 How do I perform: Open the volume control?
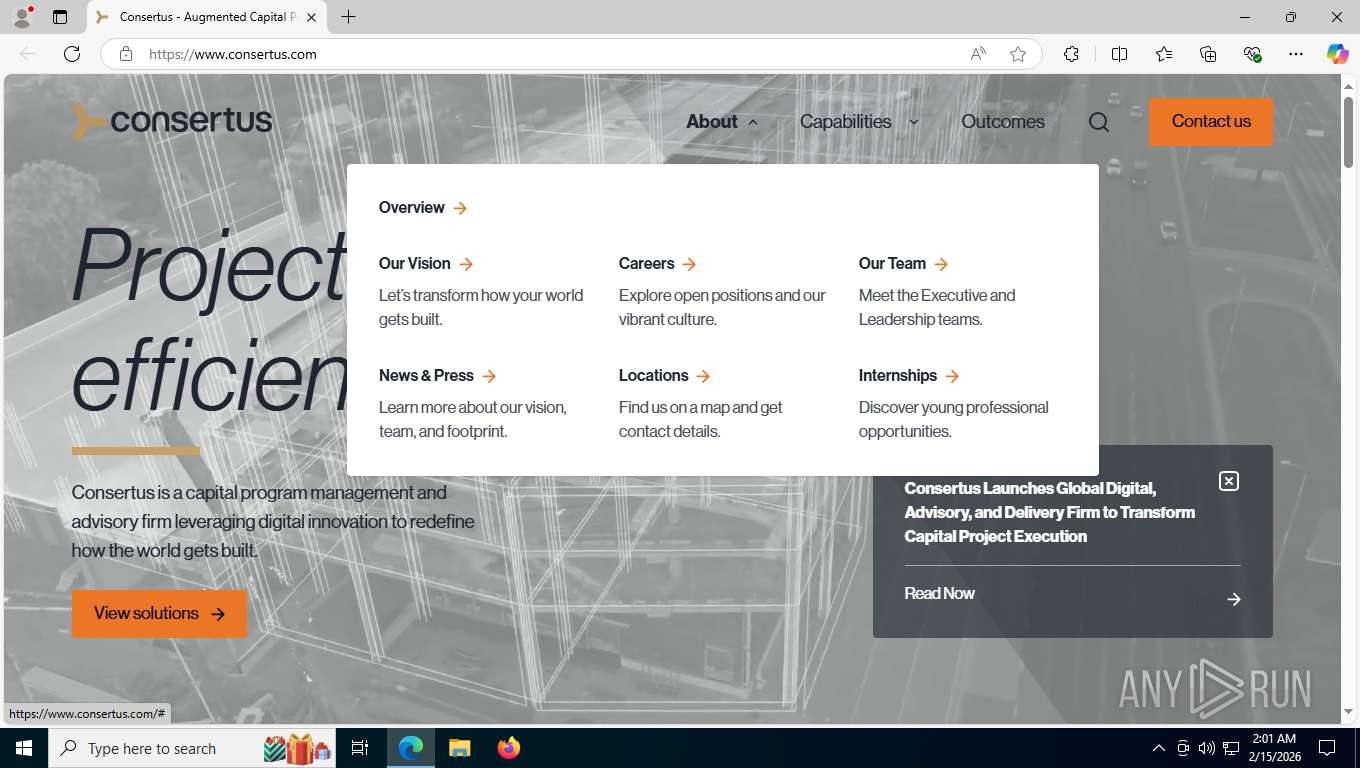pos(1207,748)
